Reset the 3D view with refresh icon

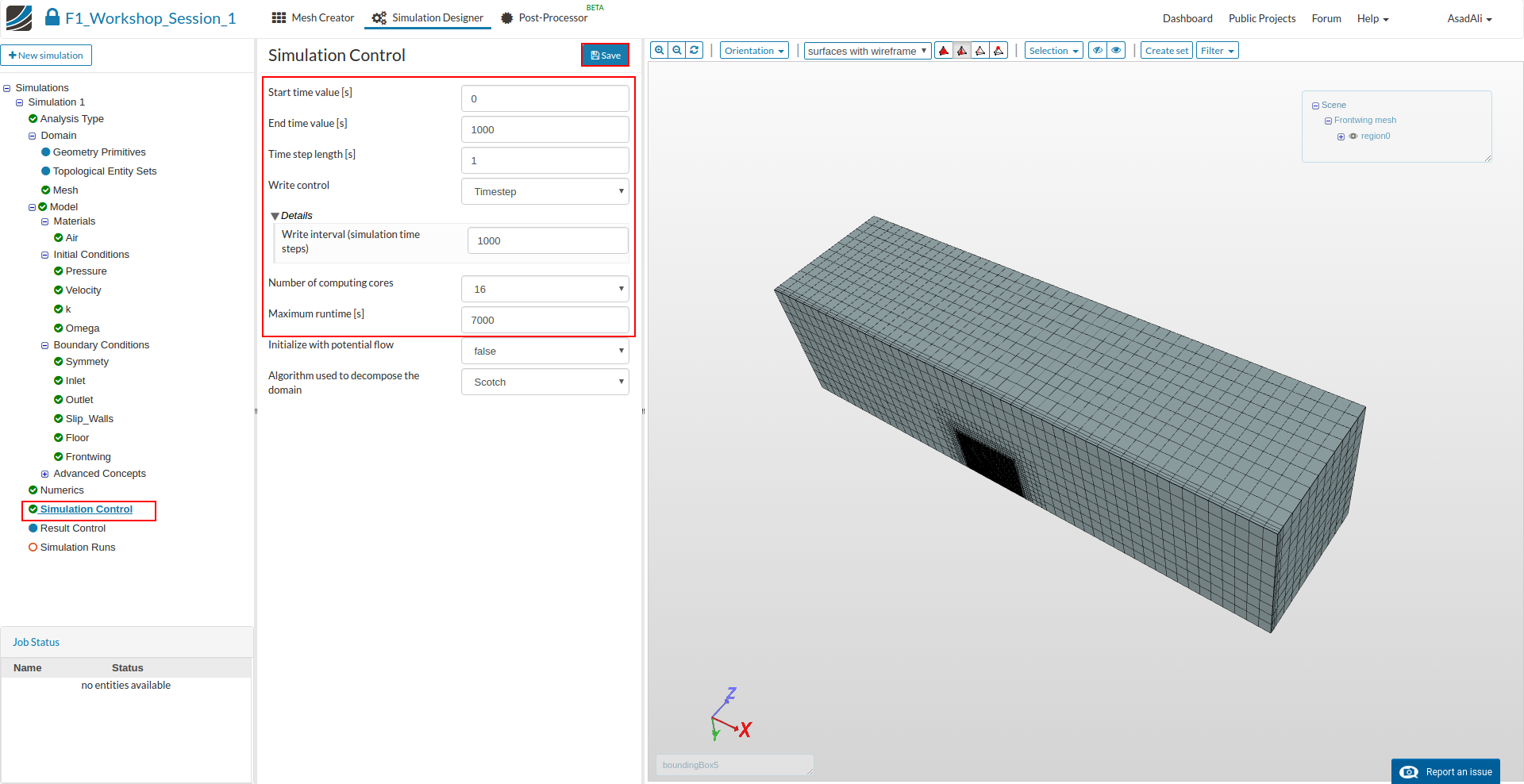695,50
